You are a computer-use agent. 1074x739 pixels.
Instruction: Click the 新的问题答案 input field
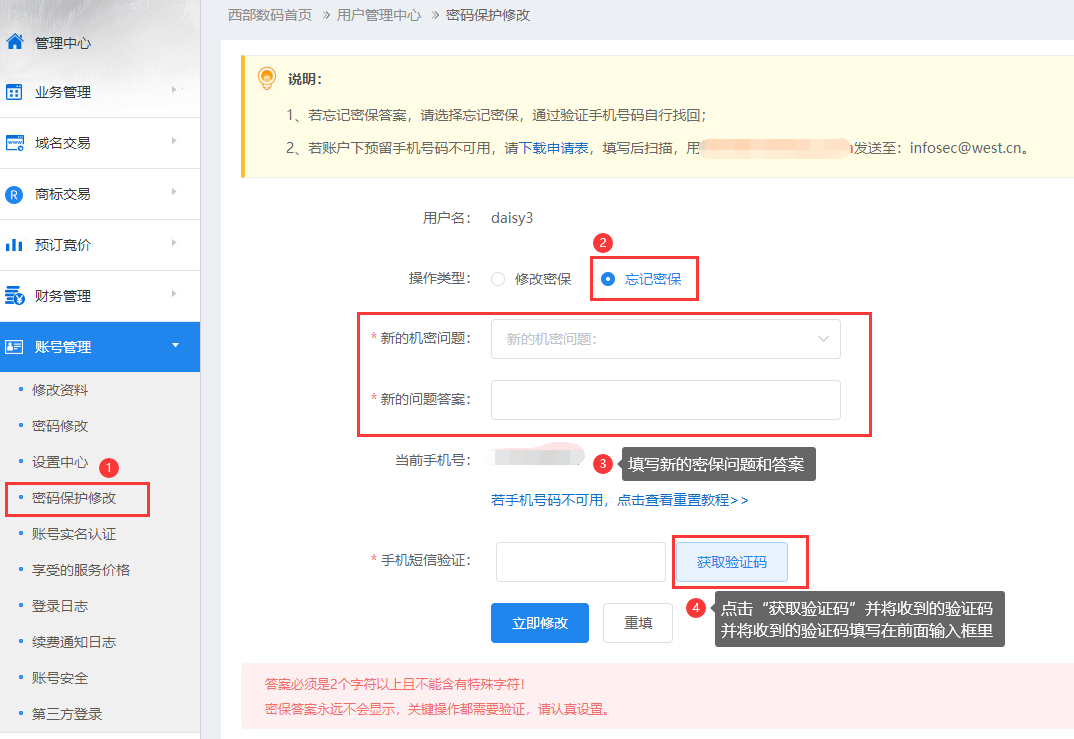click(665, 400)
